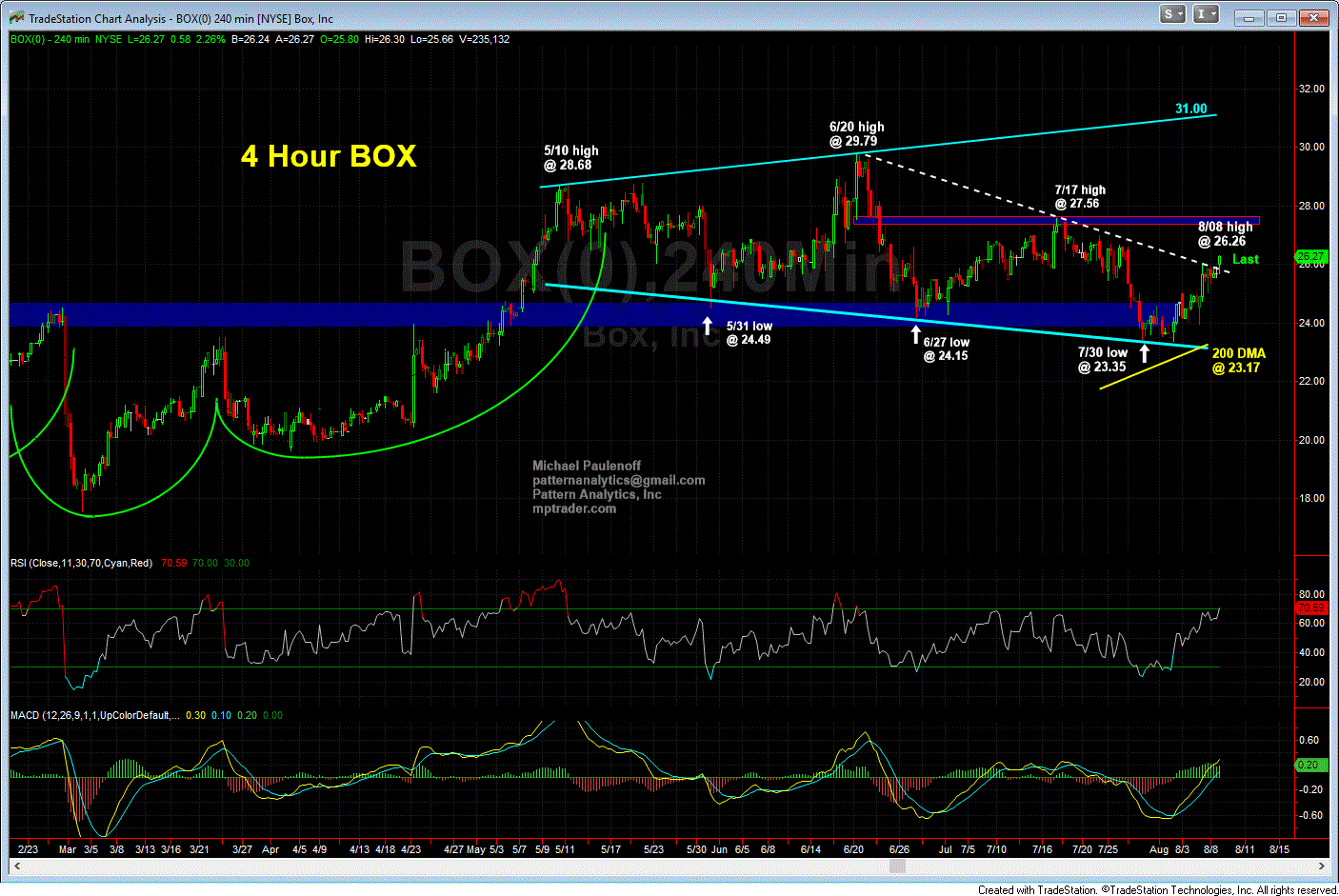Click the 26.27 last-price marker on price axis
This screenshot has width=1339, height=896.
click(1310, 256)
